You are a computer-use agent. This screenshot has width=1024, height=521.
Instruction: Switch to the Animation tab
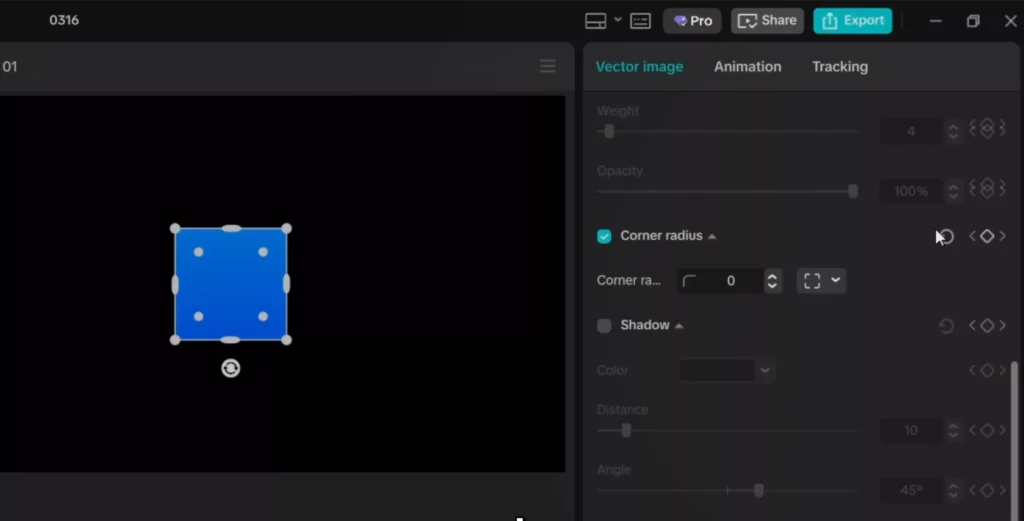click(x=747, y=67)
